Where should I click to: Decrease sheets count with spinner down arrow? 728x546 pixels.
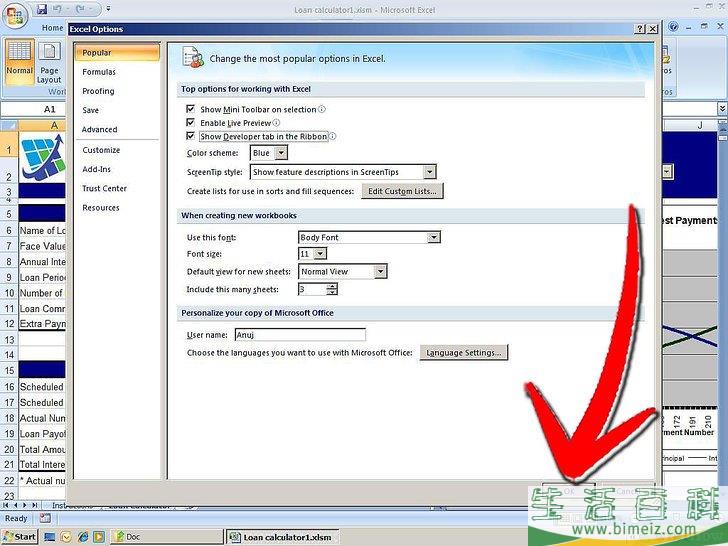pyautogui.click(x=332, y=292)
